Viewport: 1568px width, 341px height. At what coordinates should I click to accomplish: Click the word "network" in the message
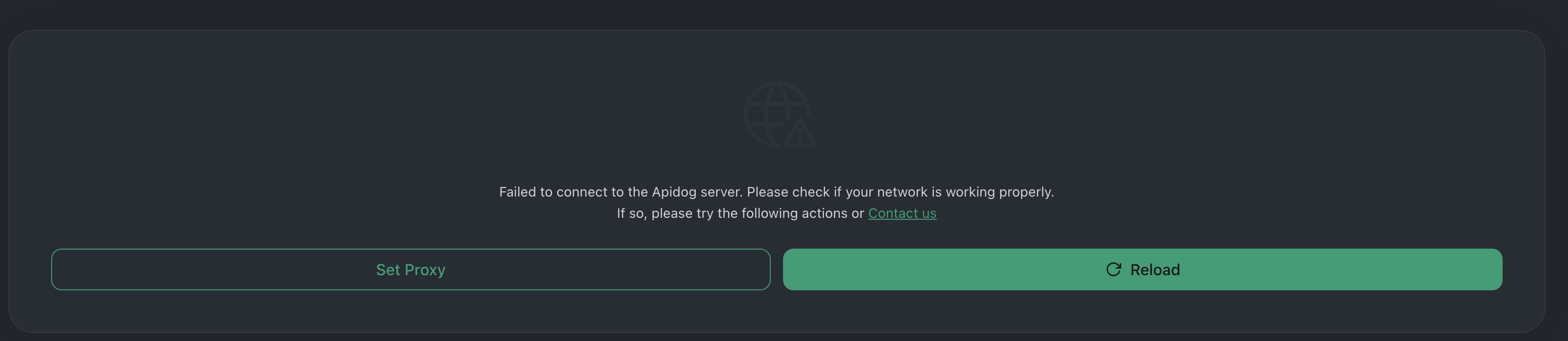(x=903, y=192)
